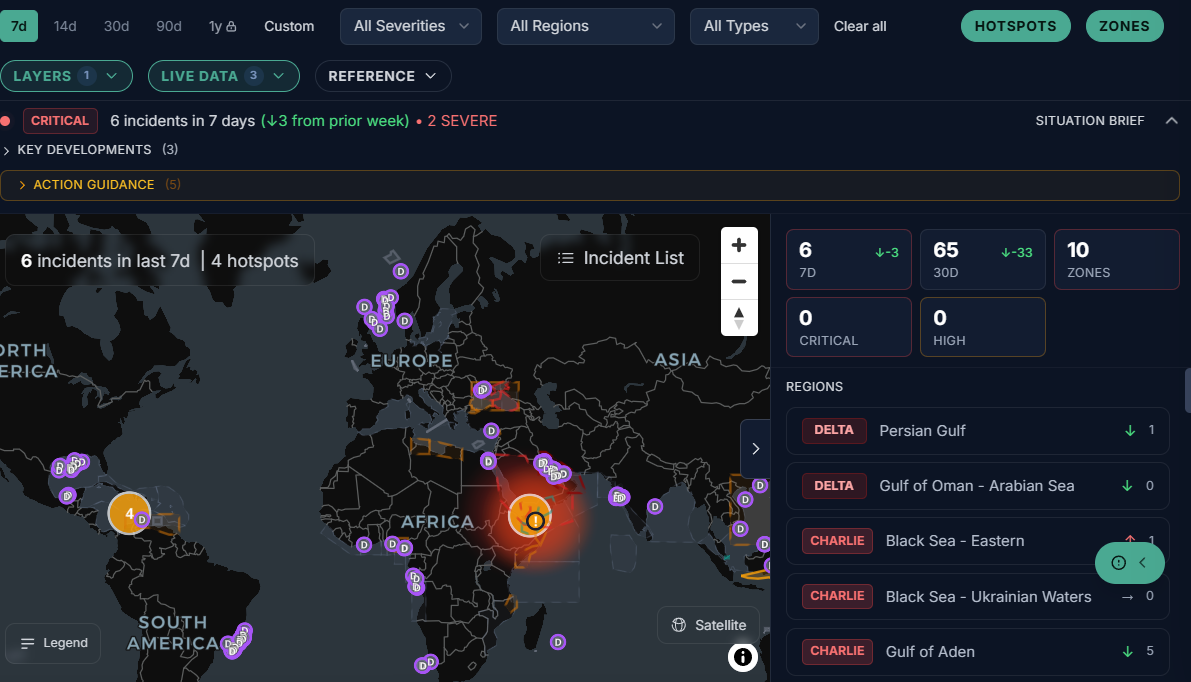
Task: Toggle the ZONES pill
Action: pos(1124,26)
